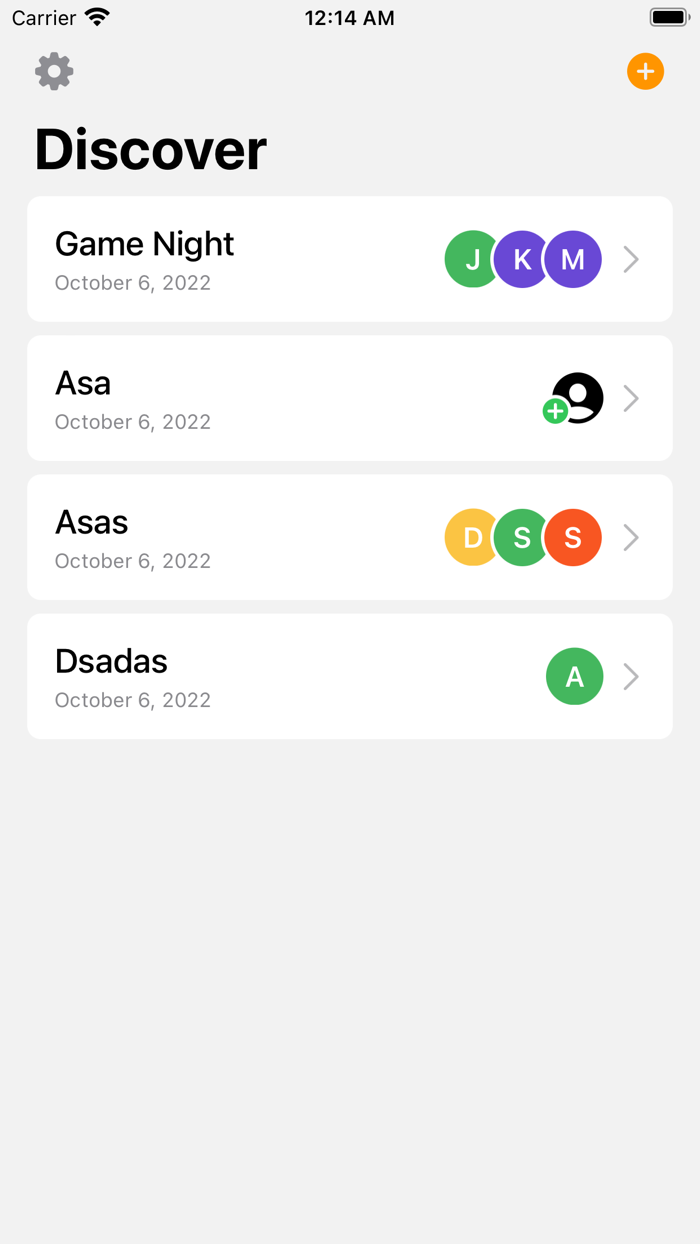Tap the orange plus button to create event
The width and height of the screenshot is (700, 1244).
(645, 71)
